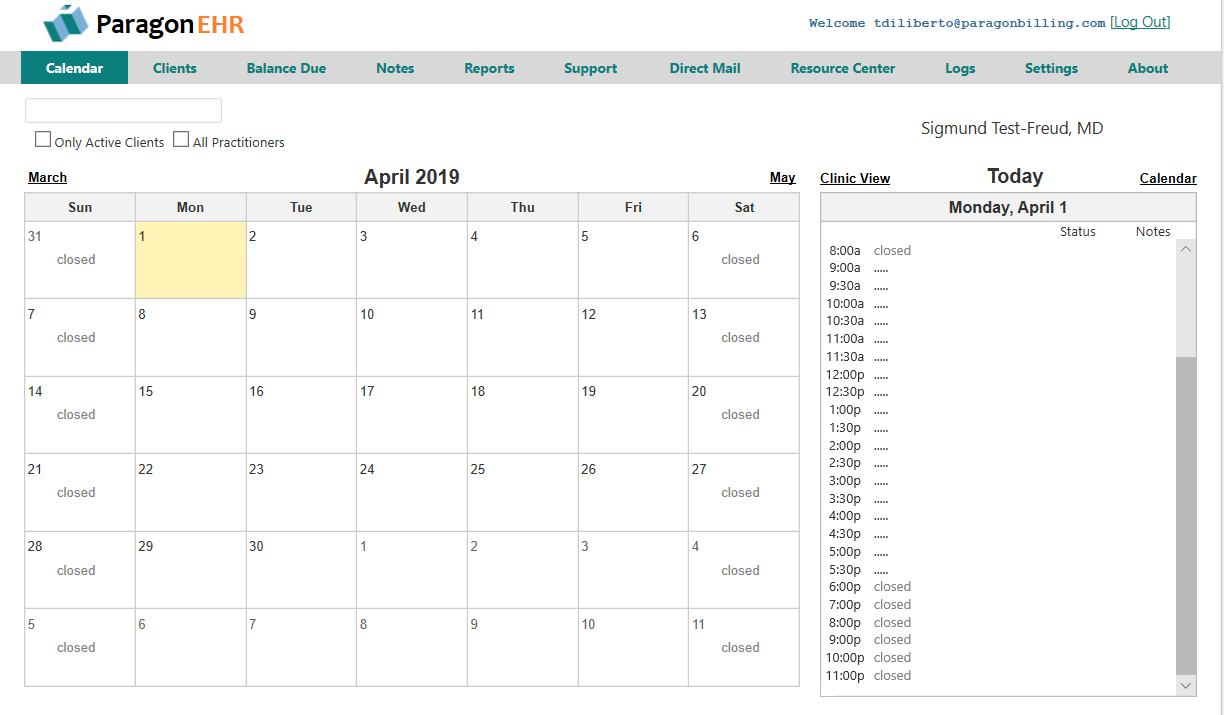Select the highlighted April 1 calendar cell
Image resolution: width=1224 pixels, height=715 pixels.
coord(190,262)
